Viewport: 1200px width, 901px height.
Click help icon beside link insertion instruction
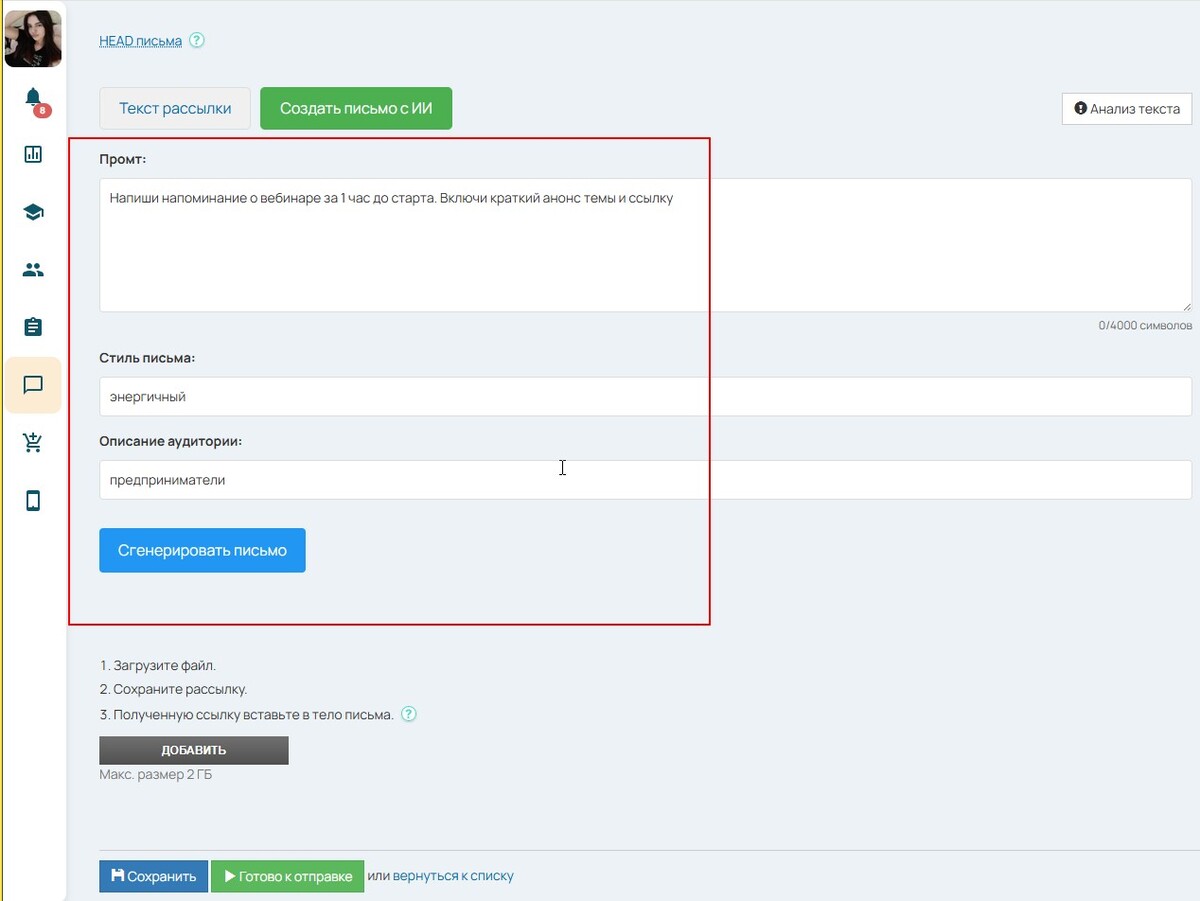tap(408, 714)
